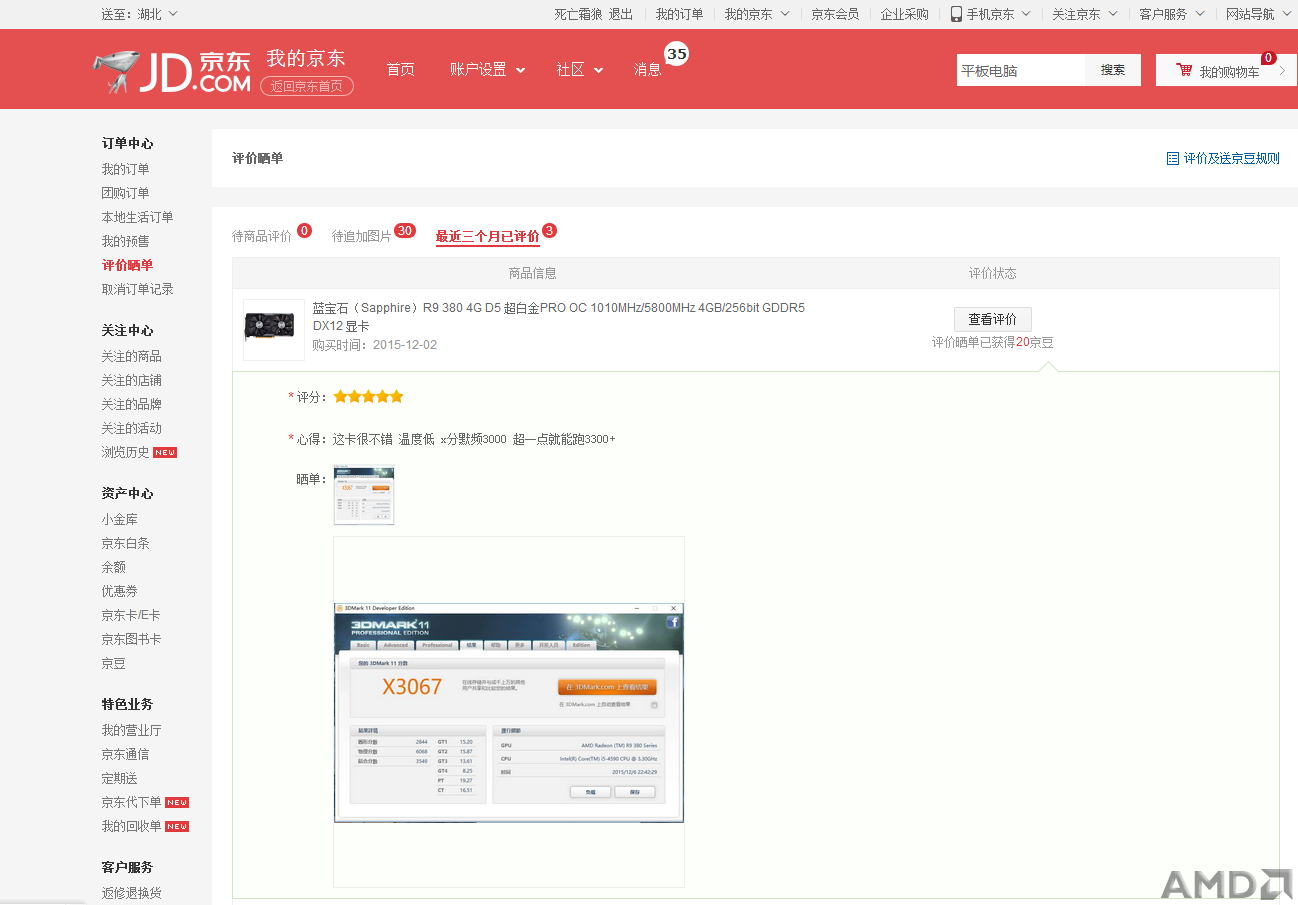The image size is (1298, 905).
Task: Open 京东图书卡 in the sidebar
Action: 131,639
